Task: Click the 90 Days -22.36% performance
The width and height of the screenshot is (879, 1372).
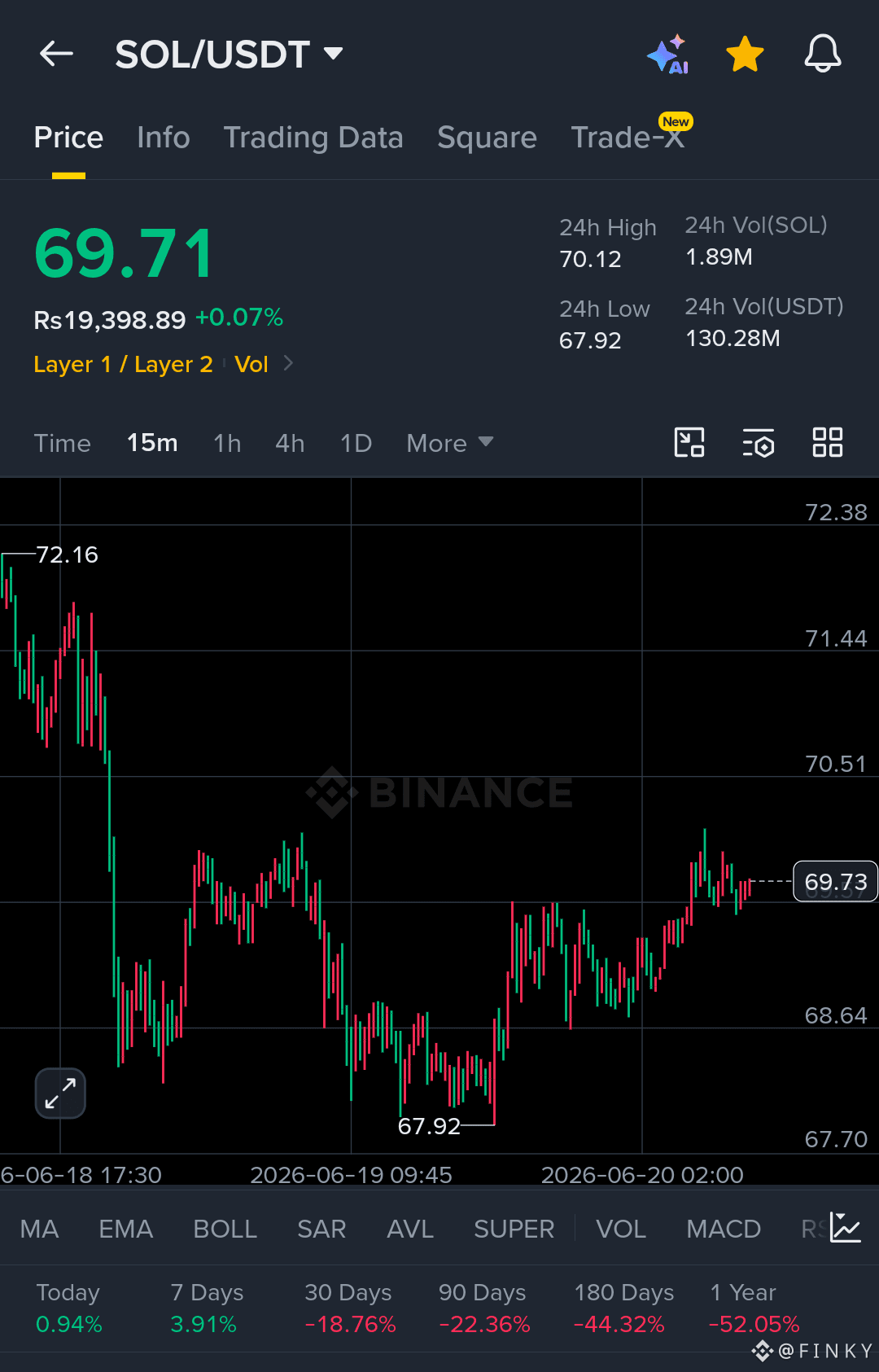Action: 484,1308
